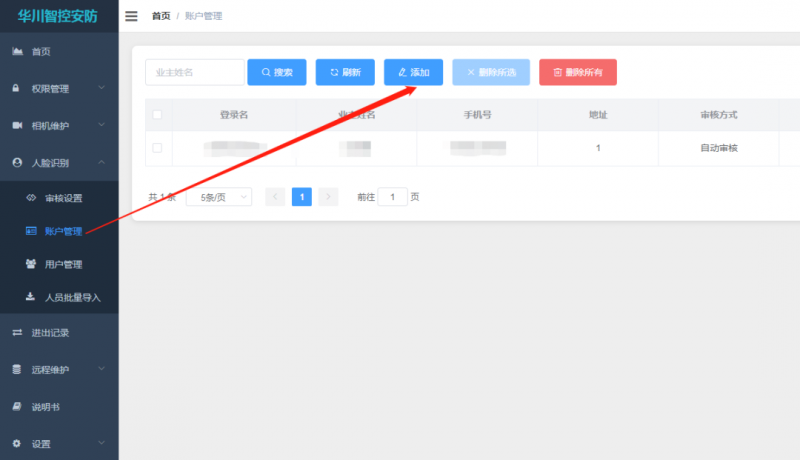This screenshot has width=800, height=460.
Task: Click the 进出记录 swap arrows icon
Action: click(x=17, y=332)
